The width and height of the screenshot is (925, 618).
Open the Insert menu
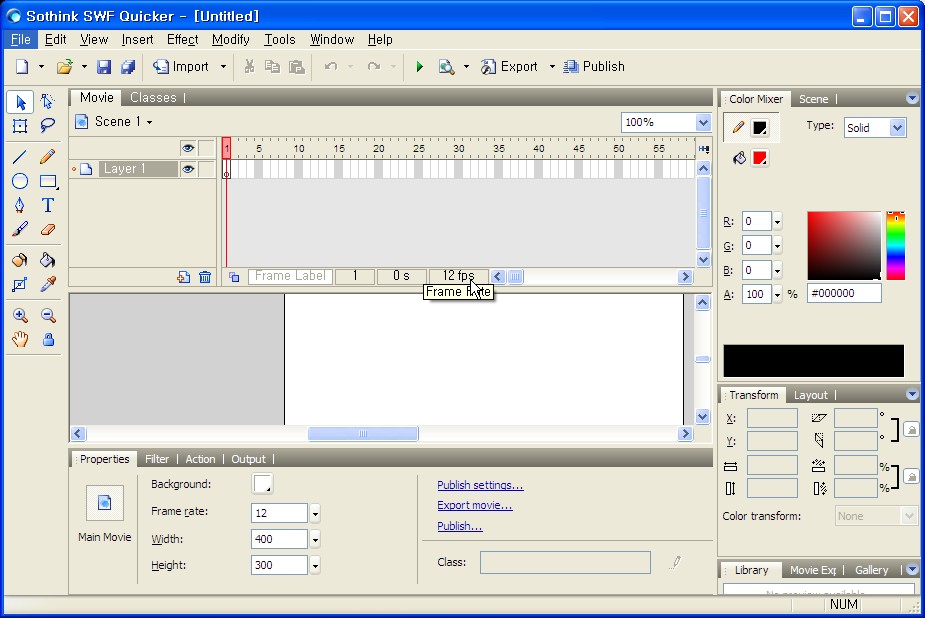click(137, 40)
